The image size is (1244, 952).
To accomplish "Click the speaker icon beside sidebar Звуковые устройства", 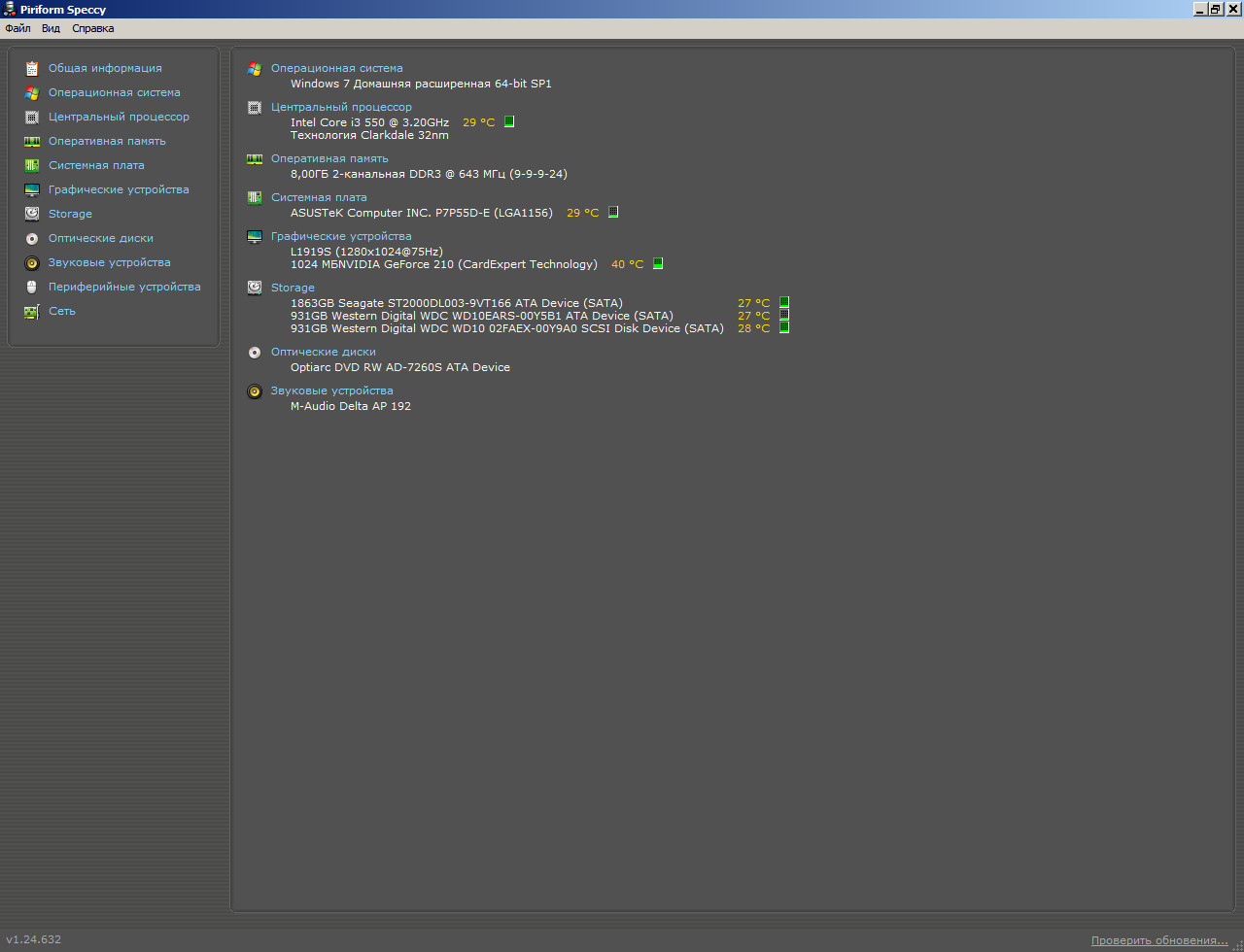I will click(32, 262).
